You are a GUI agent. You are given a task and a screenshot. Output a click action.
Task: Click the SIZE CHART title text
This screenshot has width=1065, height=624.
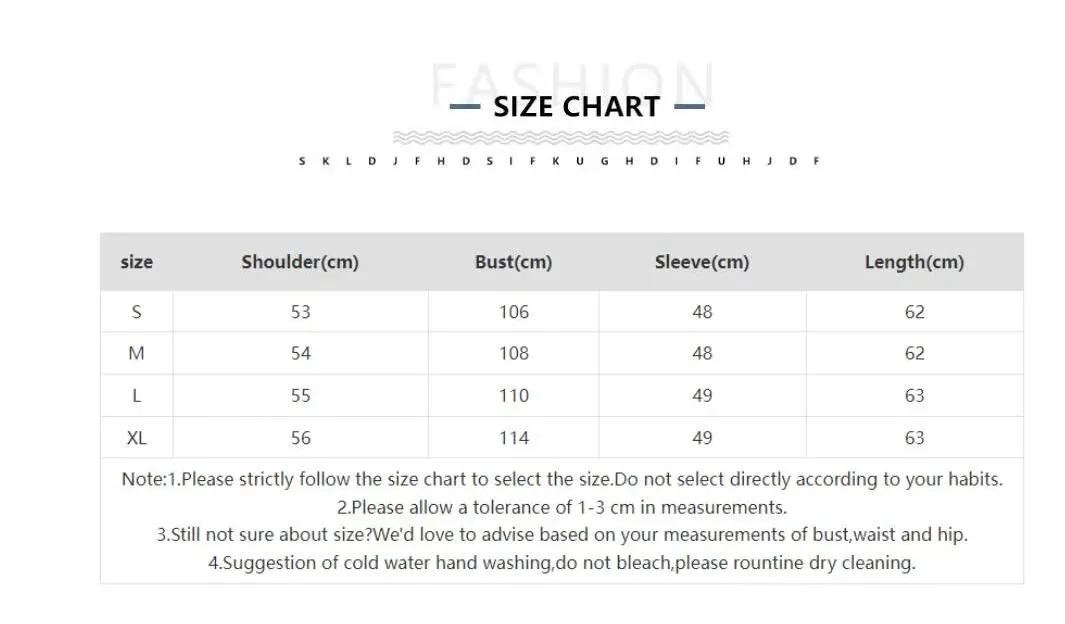[577, 107]
